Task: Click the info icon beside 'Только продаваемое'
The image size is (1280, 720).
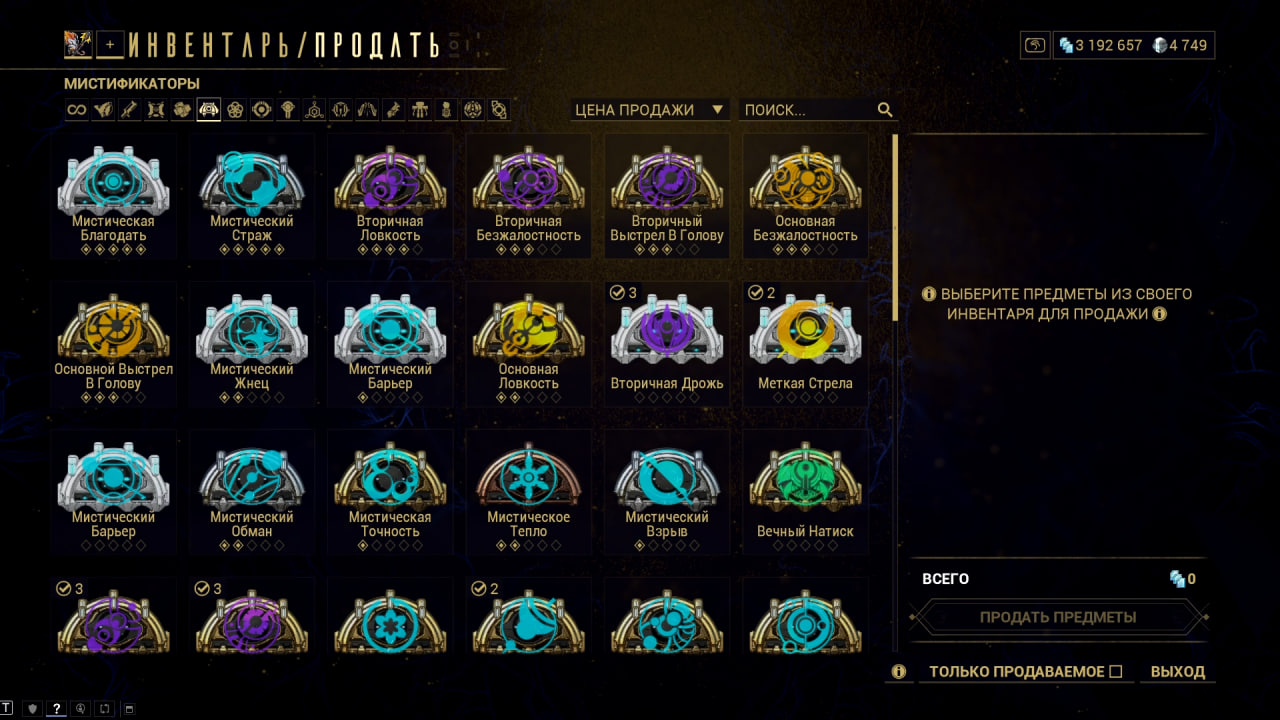Action: (898, 672)
